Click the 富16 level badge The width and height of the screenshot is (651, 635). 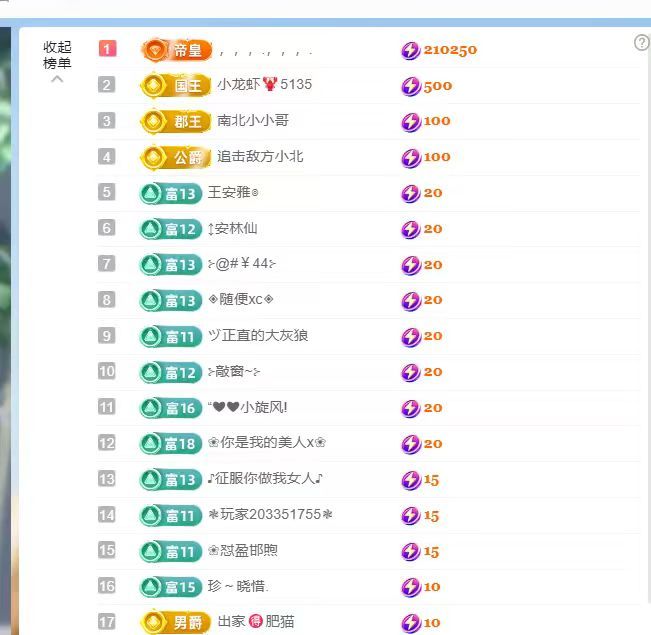click(170, 408)
